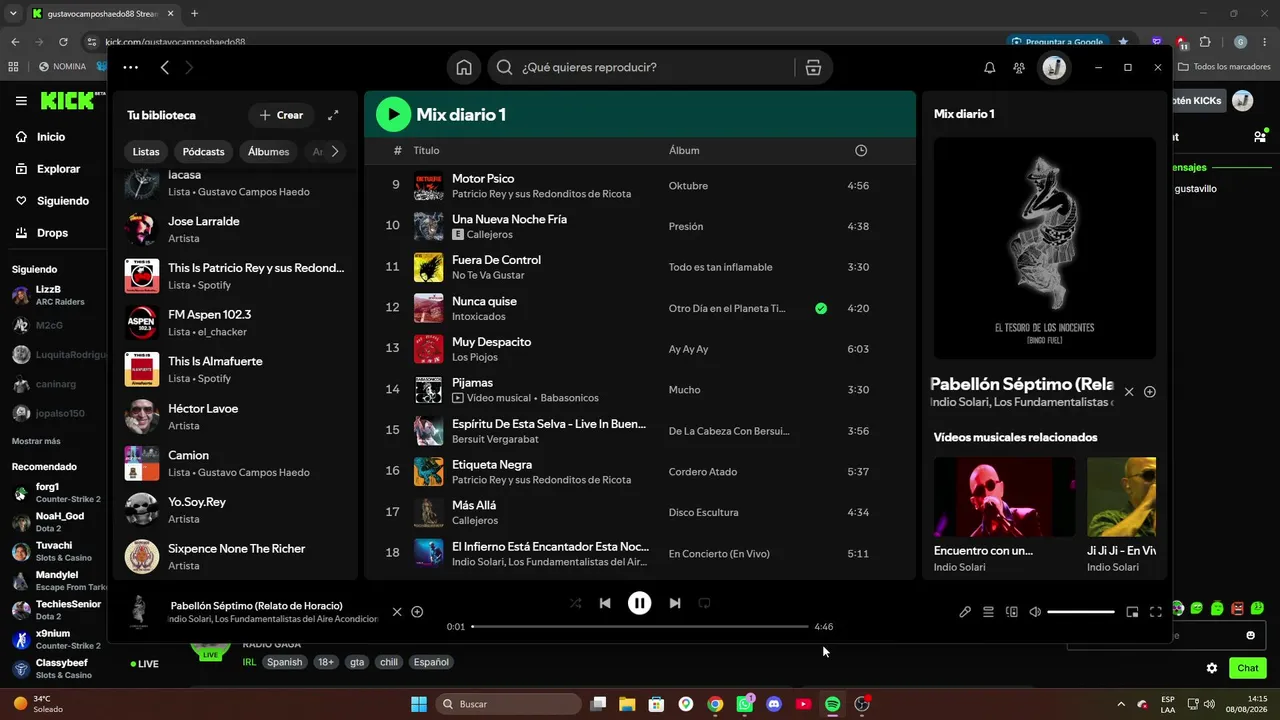1280x720 pixels.
Task: Hide Pabellón Séptimo with the X in player bar
Action: tap(397, 612)
